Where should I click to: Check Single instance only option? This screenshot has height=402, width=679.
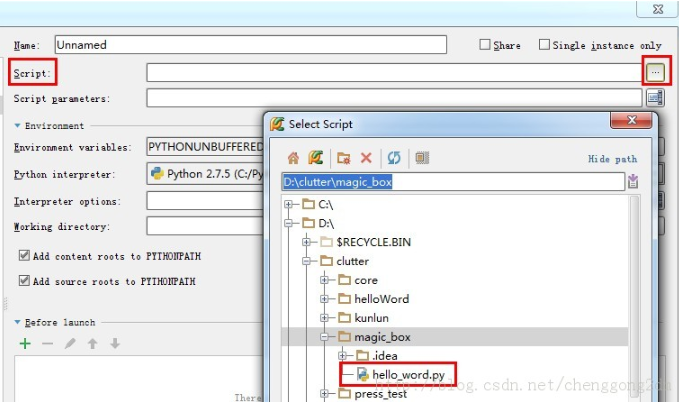click(544, 45)
